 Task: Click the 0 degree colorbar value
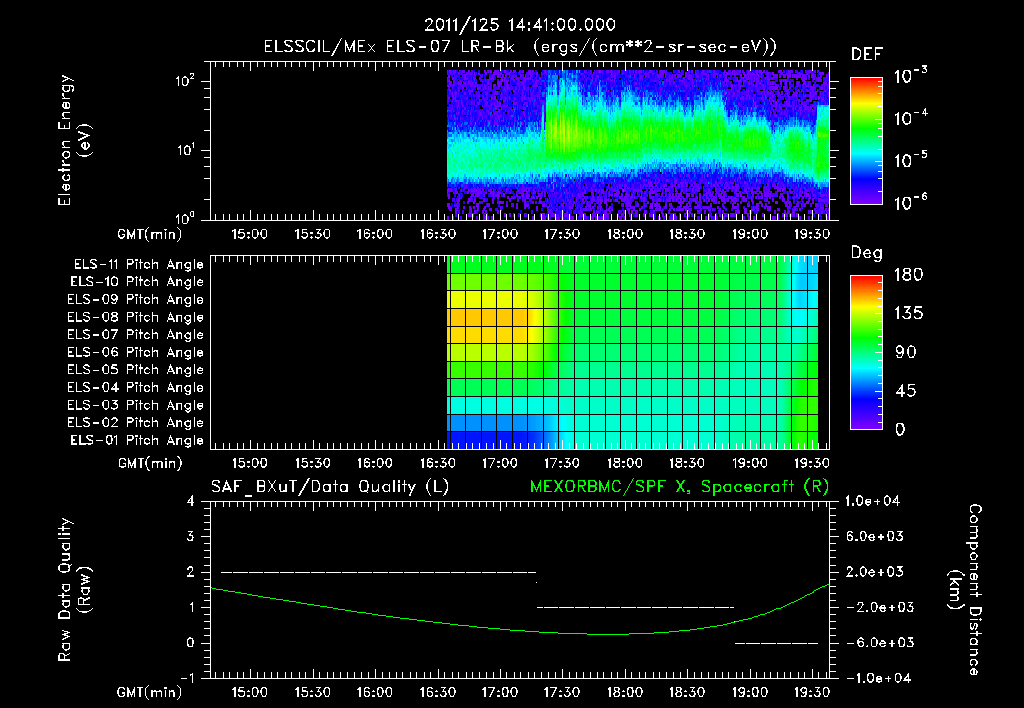tap(901, 430)
